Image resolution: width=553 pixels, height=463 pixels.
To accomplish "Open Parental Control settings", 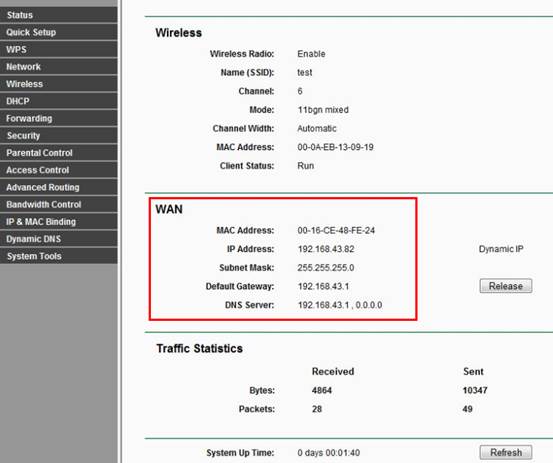I will point(59,153).
